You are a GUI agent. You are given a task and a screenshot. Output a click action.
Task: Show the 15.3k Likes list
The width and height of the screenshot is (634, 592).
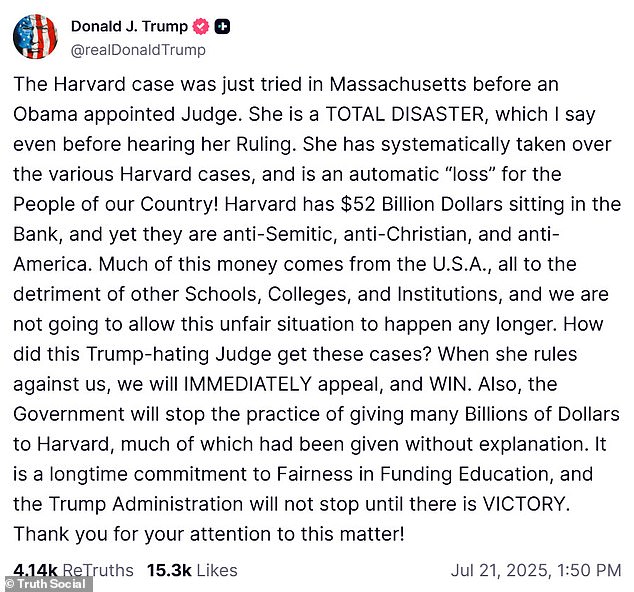pyautogui.click(x=192, y=571)
